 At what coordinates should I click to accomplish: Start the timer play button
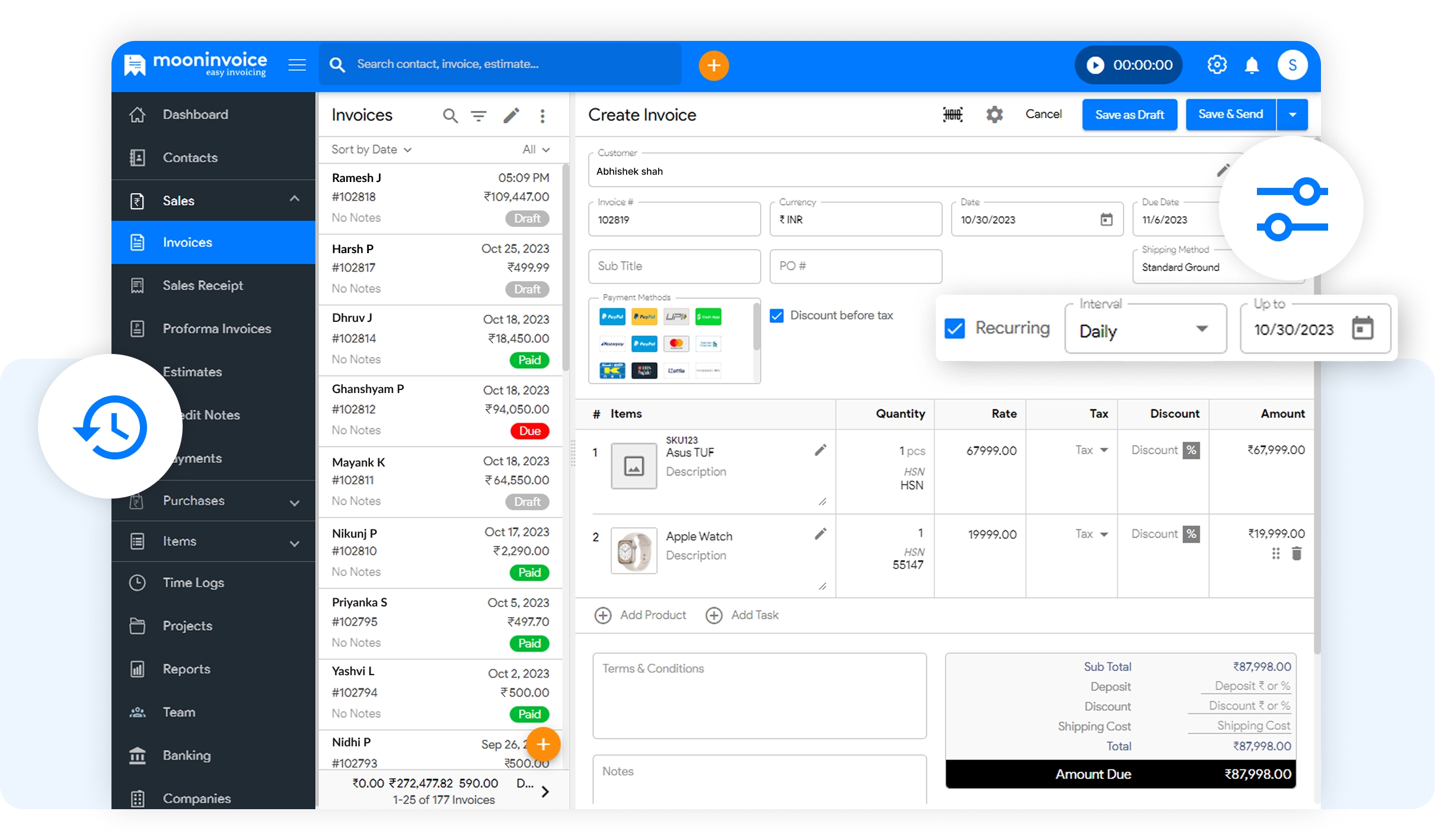tap(1095, 65)
